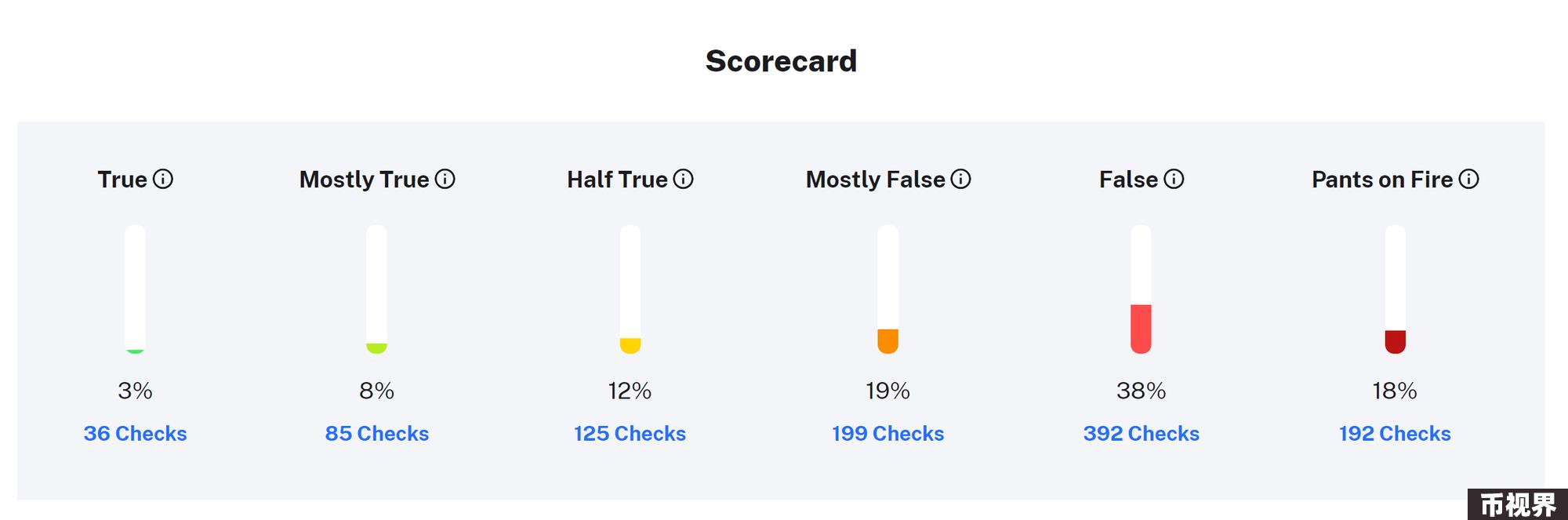The width and height of the screenshot is (1568, 520).
Task: Click the lime Mostly True meter
Action: pyautogui.click(x=376, y=289)
